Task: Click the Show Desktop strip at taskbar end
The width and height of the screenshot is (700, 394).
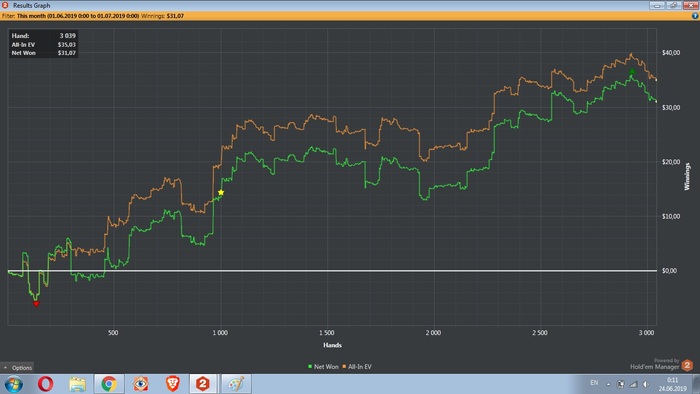Action: click(x=696, y=384)
